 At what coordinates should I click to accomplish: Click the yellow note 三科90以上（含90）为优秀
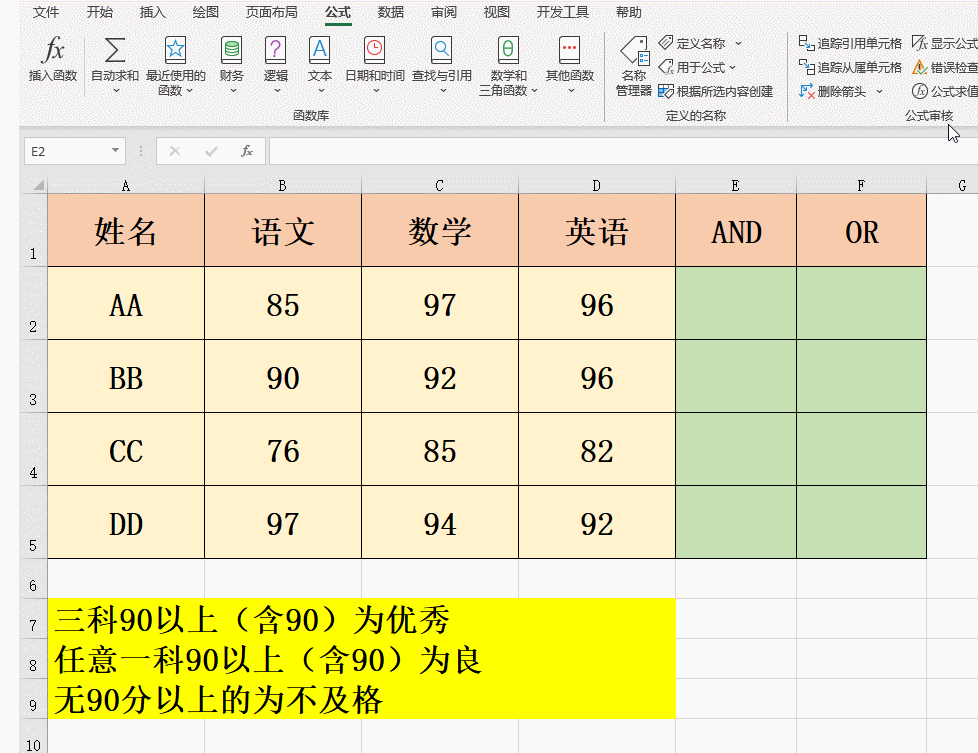(252, 620)
